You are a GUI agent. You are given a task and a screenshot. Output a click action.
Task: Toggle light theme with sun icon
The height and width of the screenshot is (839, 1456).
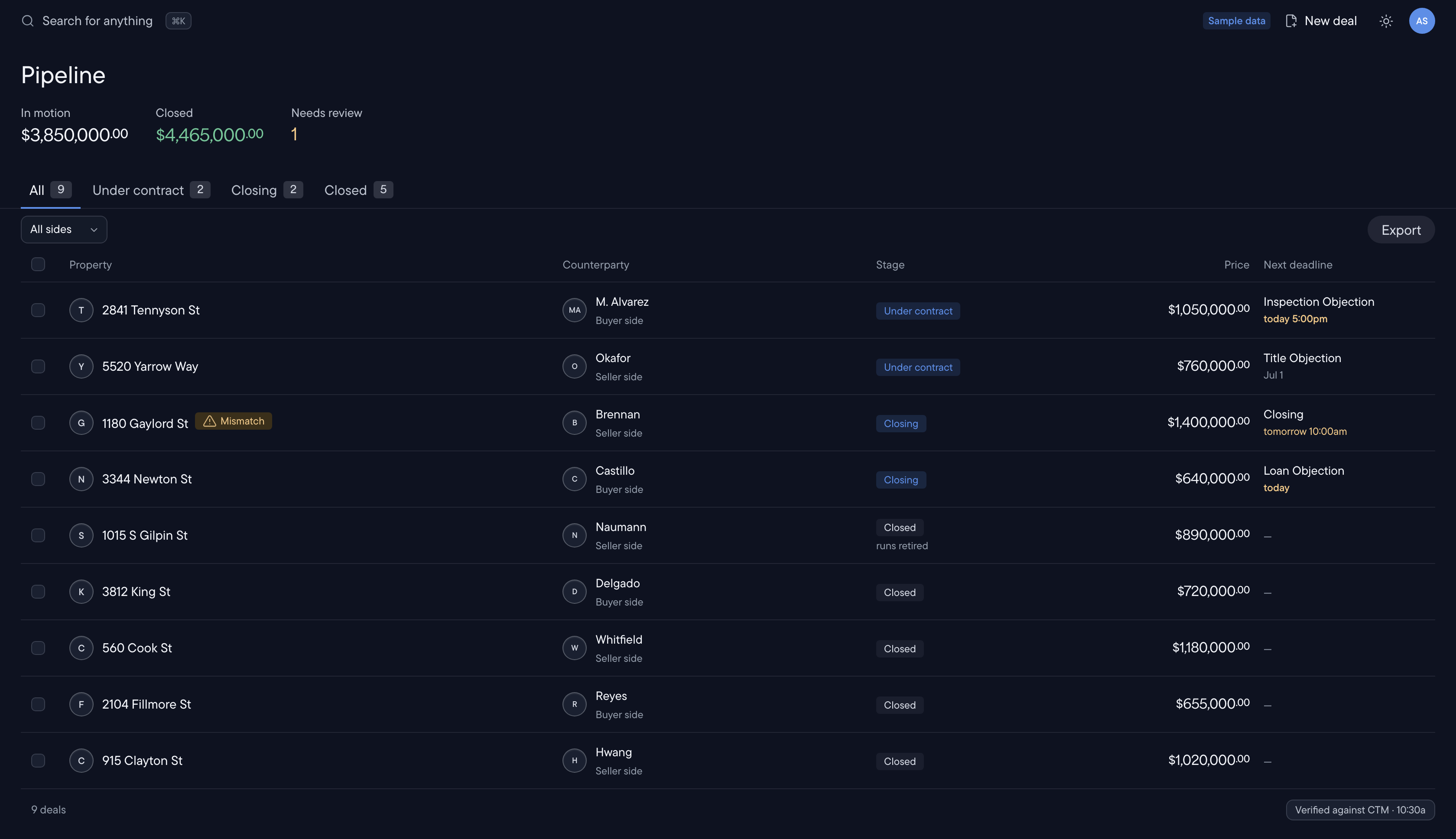pyautogui.click(x=1386, y=21)
